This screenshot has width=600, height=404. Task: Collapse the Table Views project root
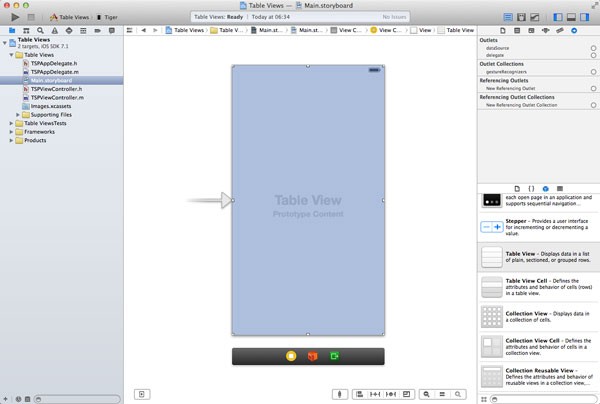click(x=5, y=43)
